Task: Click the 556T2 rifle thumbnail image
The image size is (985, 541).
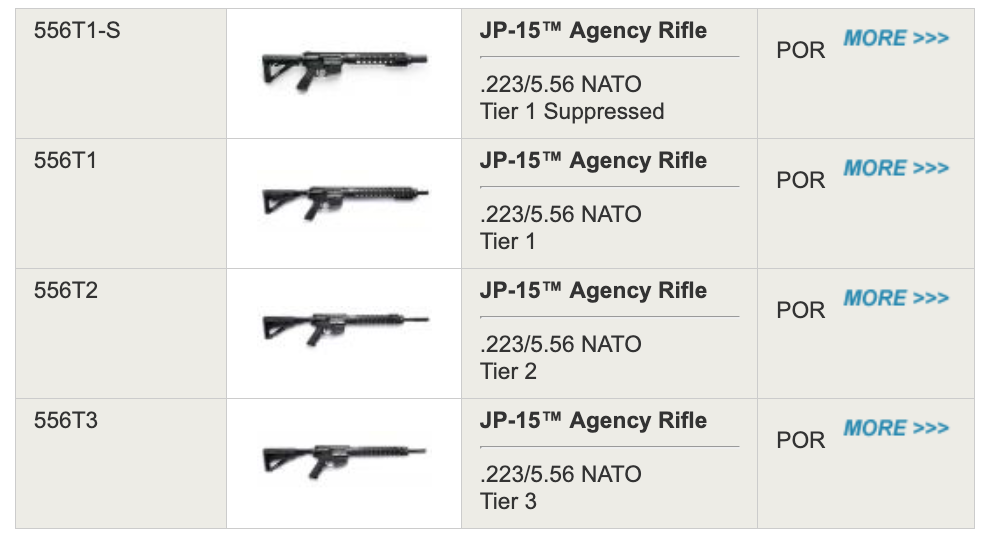Action: (x=345, y=329)
